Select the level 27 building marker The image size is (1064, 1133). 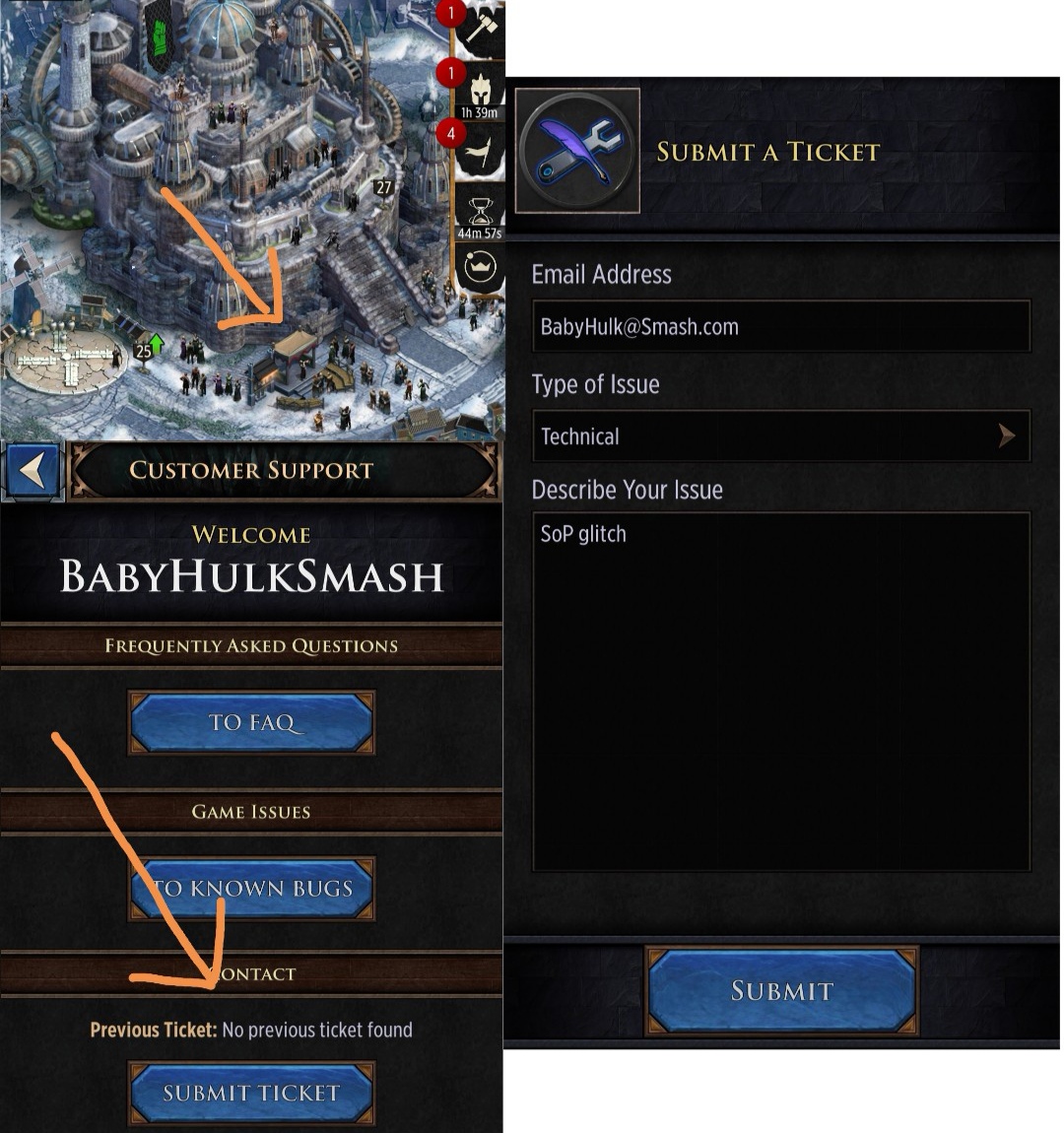click(x=383, y=188)
